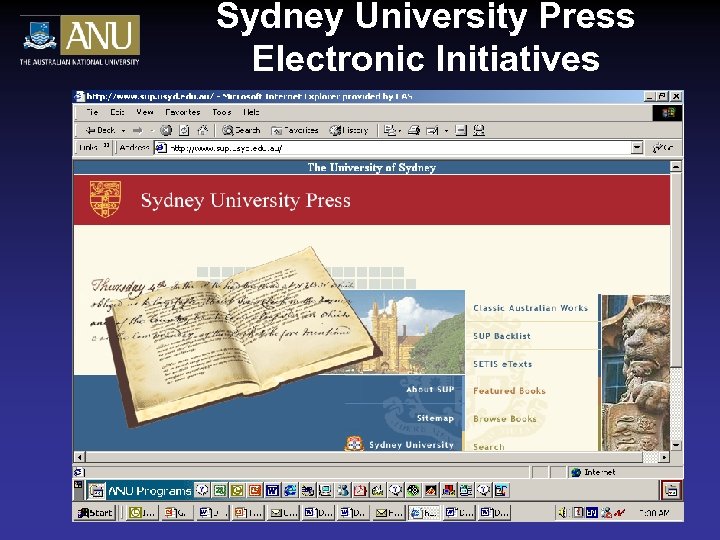
Task: Open the Featured Books link
Action: [509, 391]
